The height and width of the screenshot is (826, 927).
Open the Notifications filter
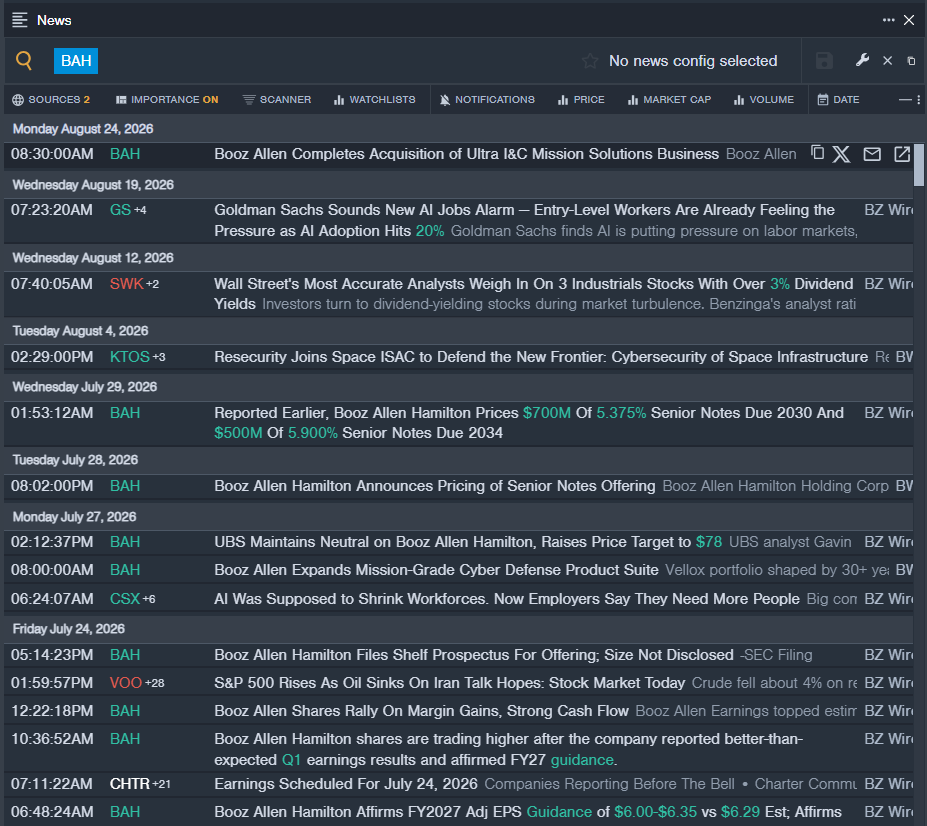point(487,100)
